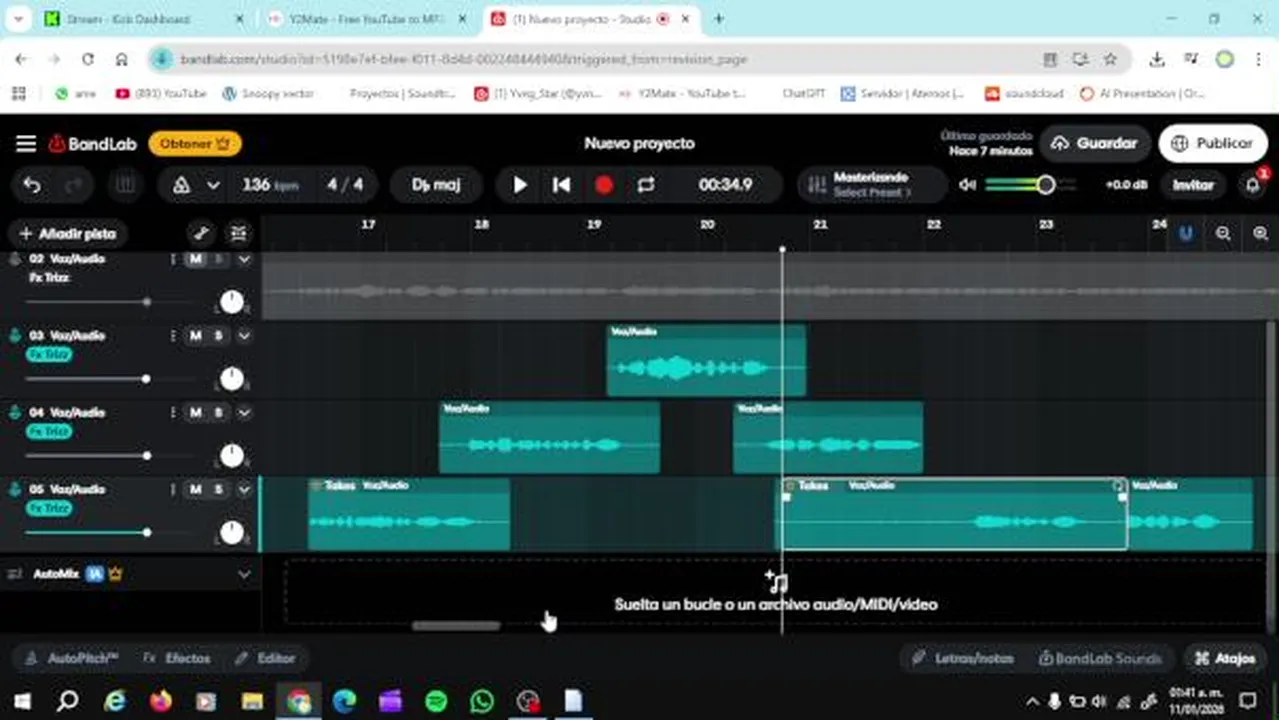Open WhatsApp from the taskbar

tap(482, 701)
